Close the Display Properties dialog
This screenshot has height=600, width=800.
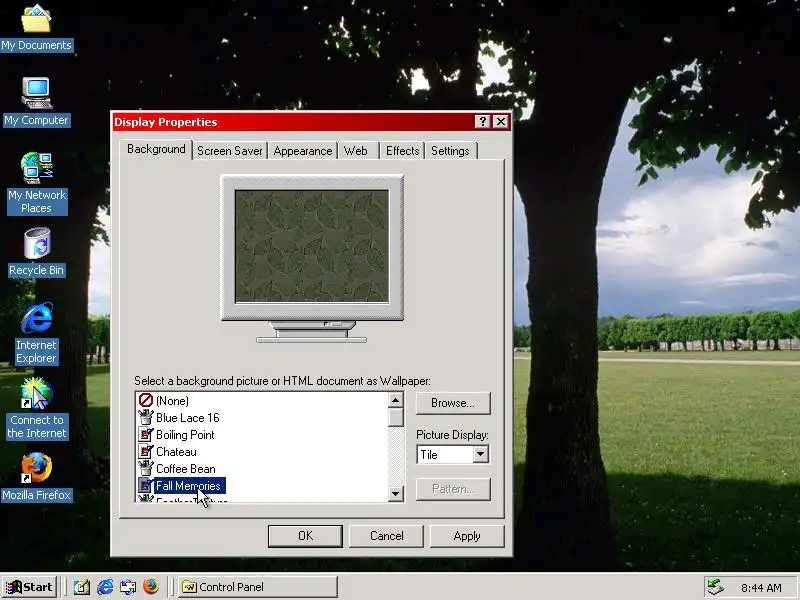click(x=501, y=121)
